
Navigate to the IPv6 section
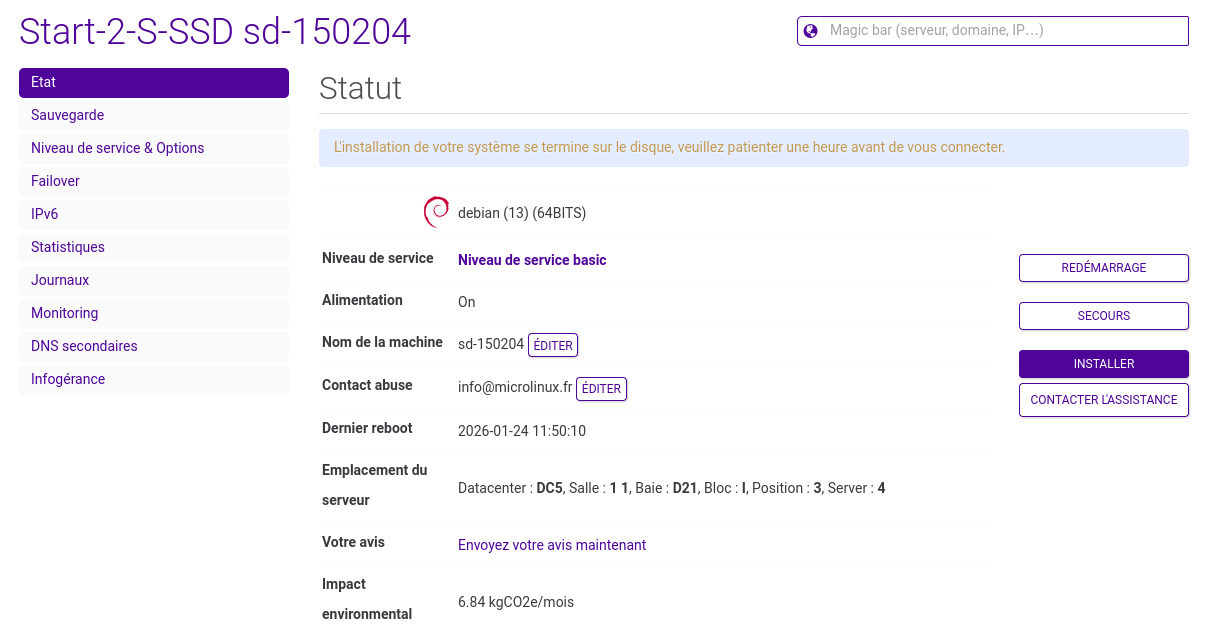[154, 215]
